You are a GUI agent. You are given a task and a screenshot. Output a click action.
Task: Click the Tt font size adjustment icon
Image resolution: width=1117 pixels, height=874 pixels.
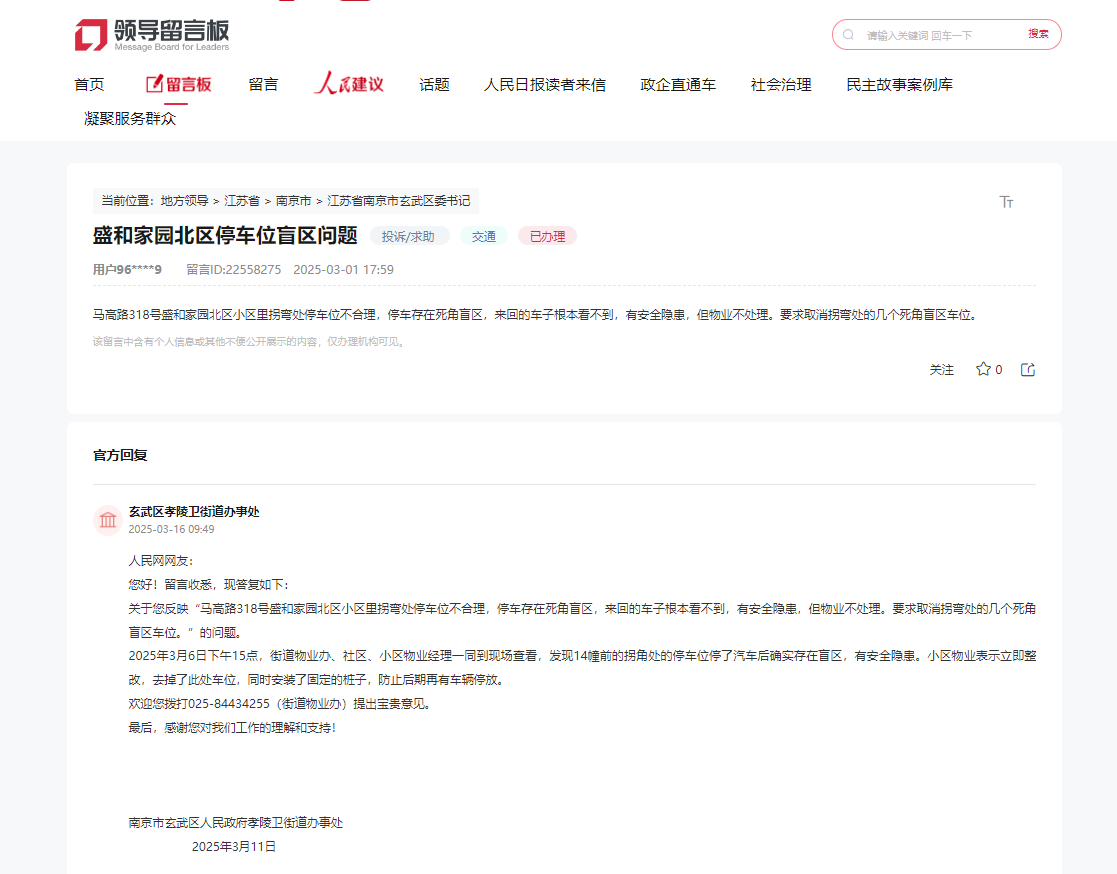click(x=1007, y=201)
